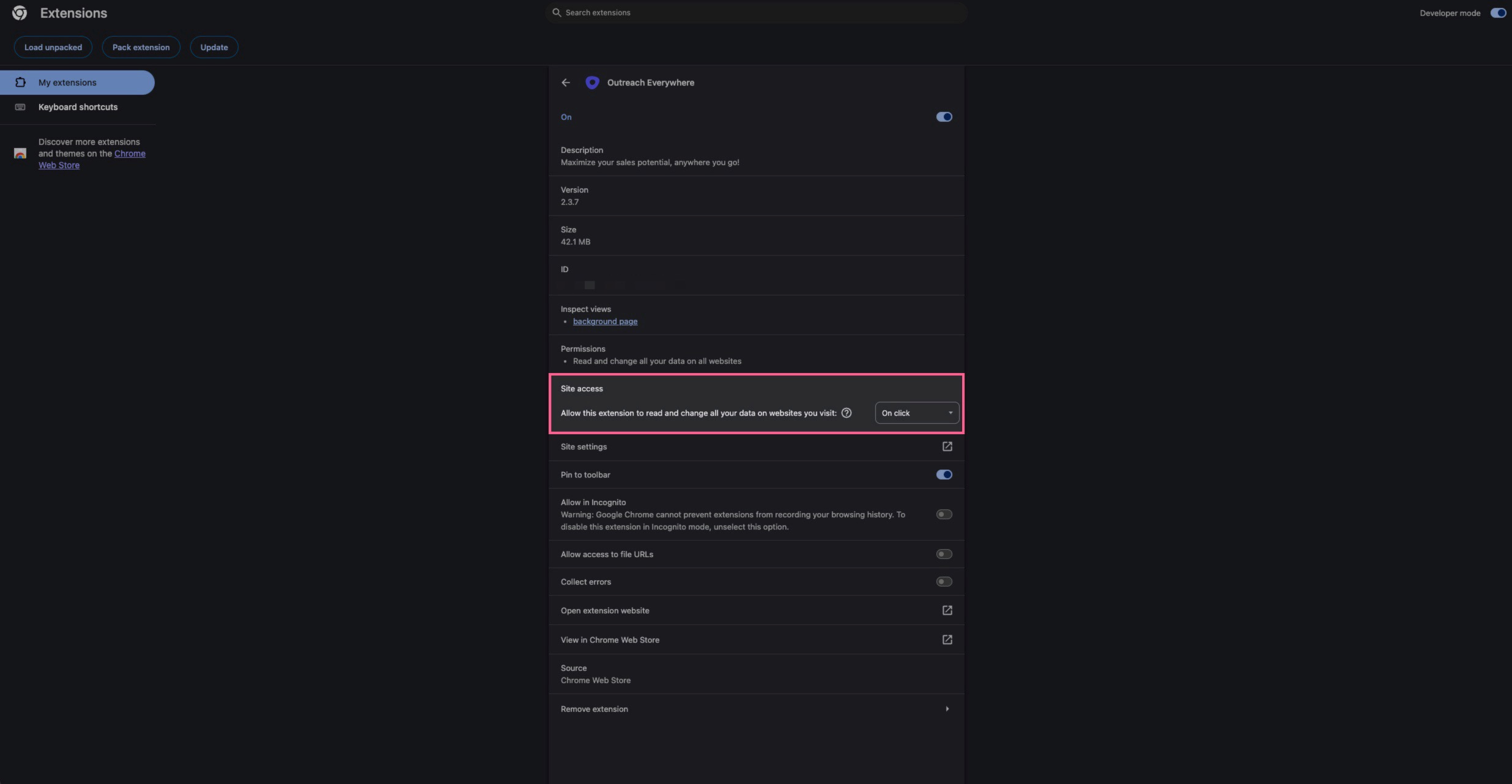Image resolution: width=1512 pixels, height=784 pixels.
Task: Toggle Developer mode switch
Action: coord(1498,13)
